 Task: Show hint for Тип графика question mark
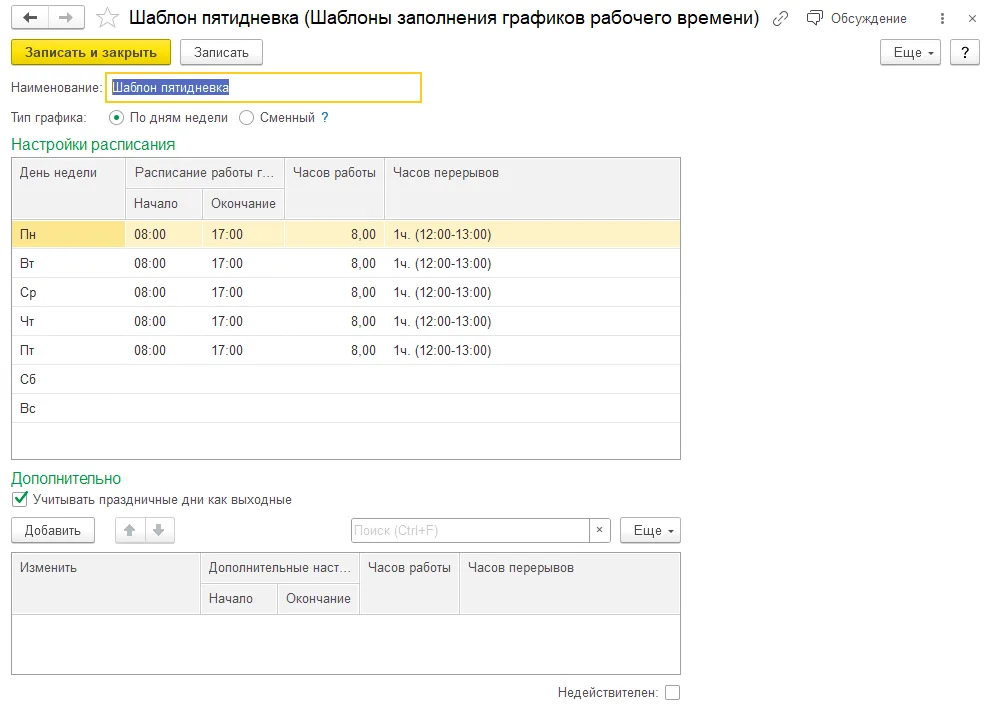tap(324, 118)
